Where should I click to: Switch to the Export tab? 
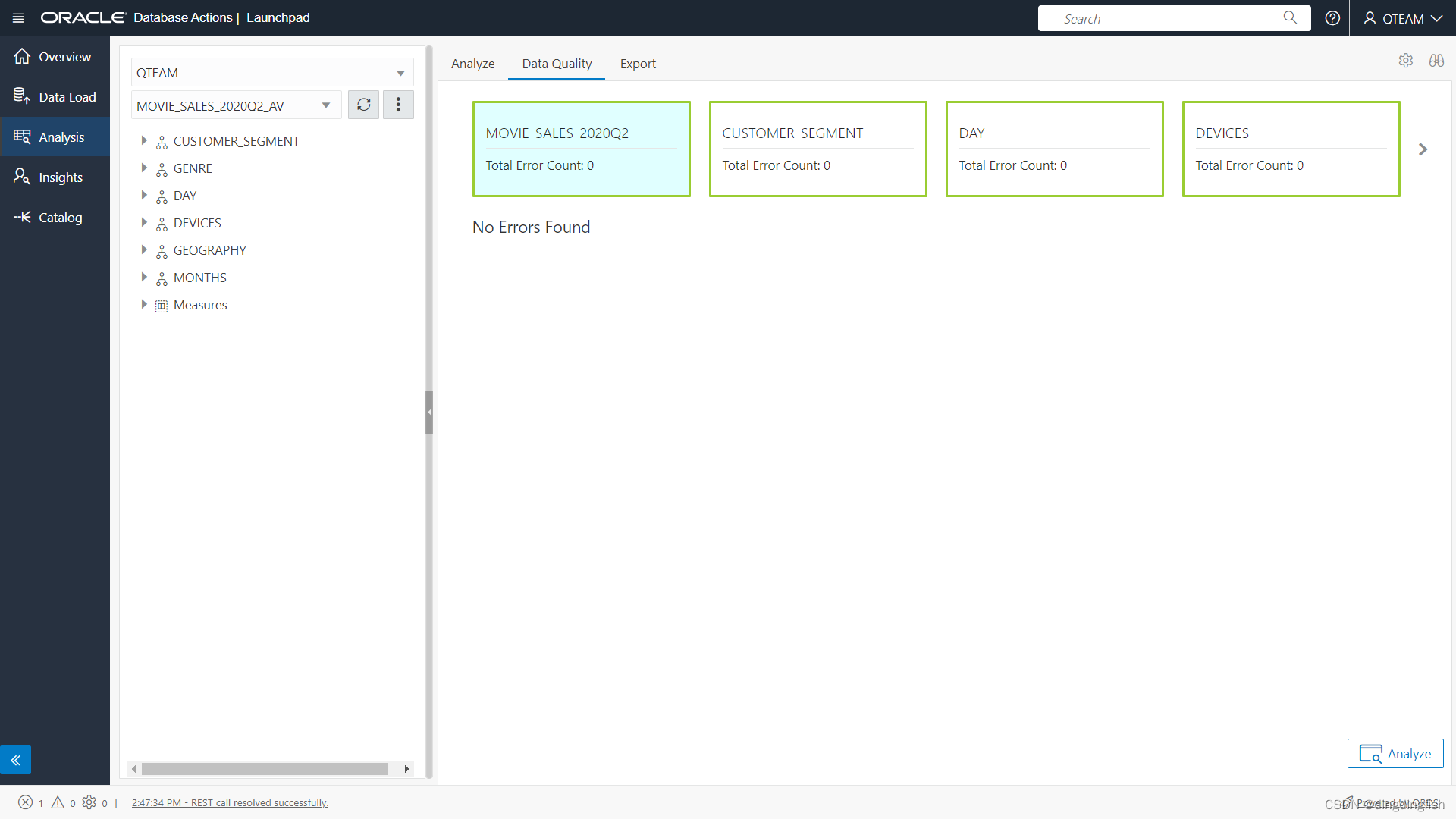point(638,64)
